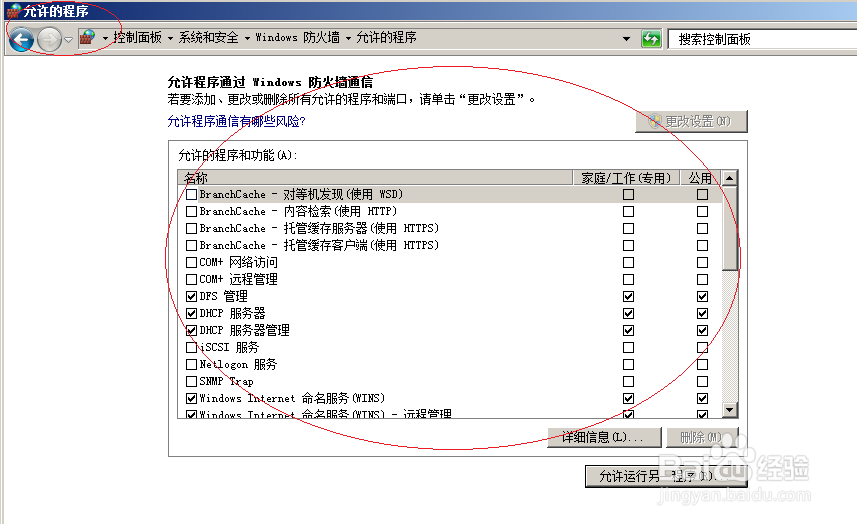Select the iSCSI 服务 row text
The image size is (857, 524).
(x=229, y=347)
